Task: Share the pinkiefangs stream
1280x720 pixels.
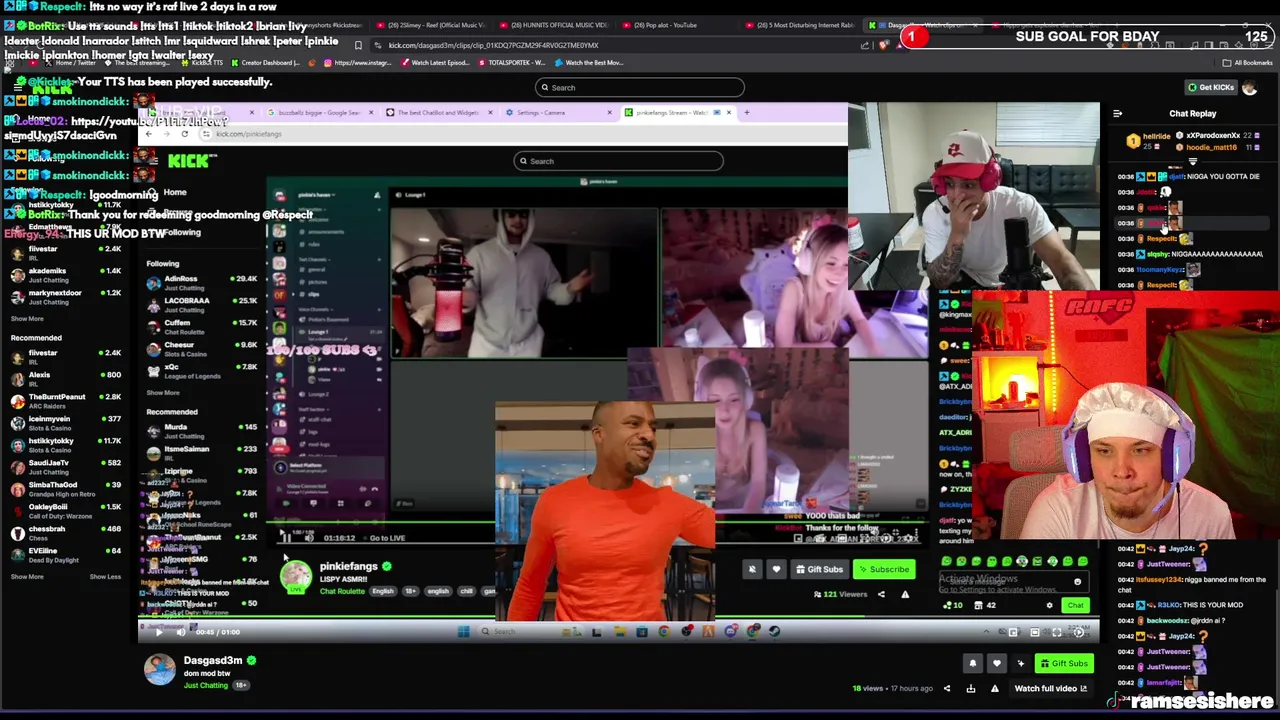Action: [881, 594]
